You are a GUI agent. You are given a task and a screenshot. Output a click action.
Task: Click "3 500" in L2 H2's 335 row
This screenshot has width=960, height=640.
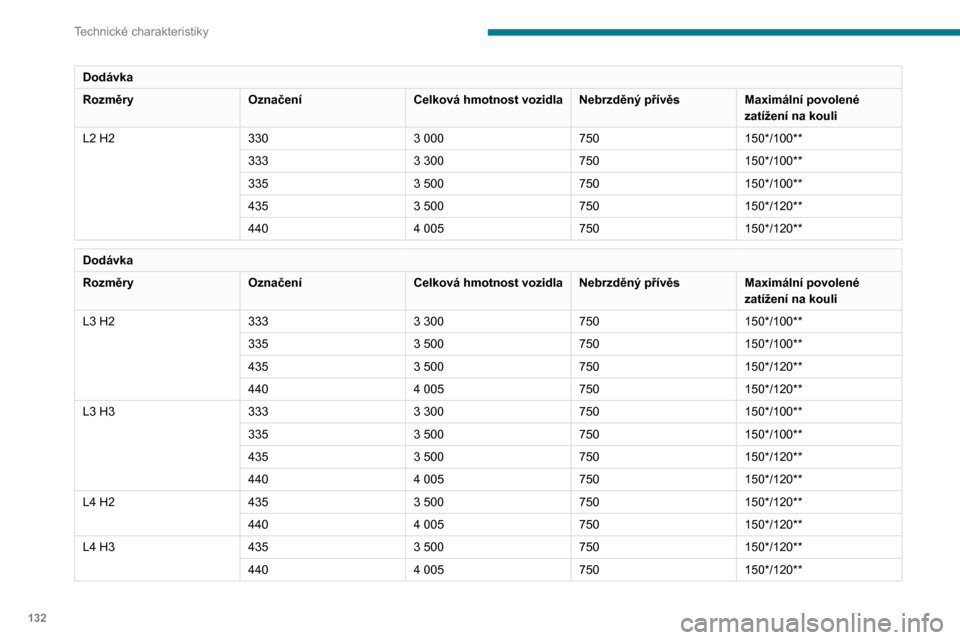[x=429, y=184]
